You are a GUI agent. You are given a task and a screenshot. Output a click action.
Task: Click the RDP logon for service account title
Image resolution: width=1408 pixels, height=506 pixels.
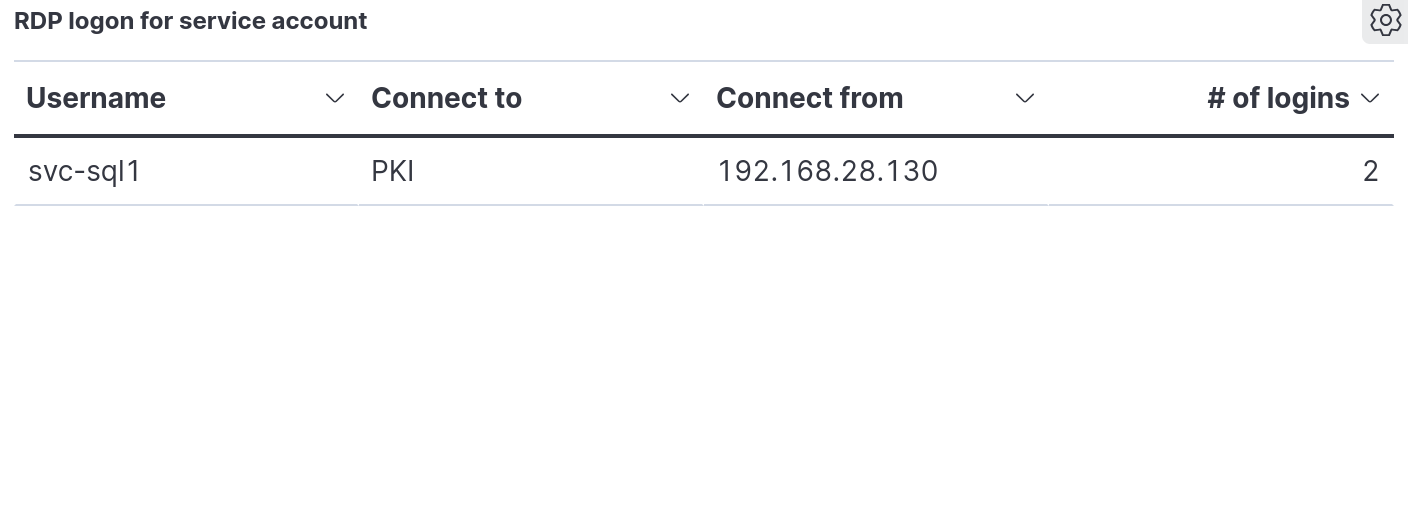coord(191,21)
